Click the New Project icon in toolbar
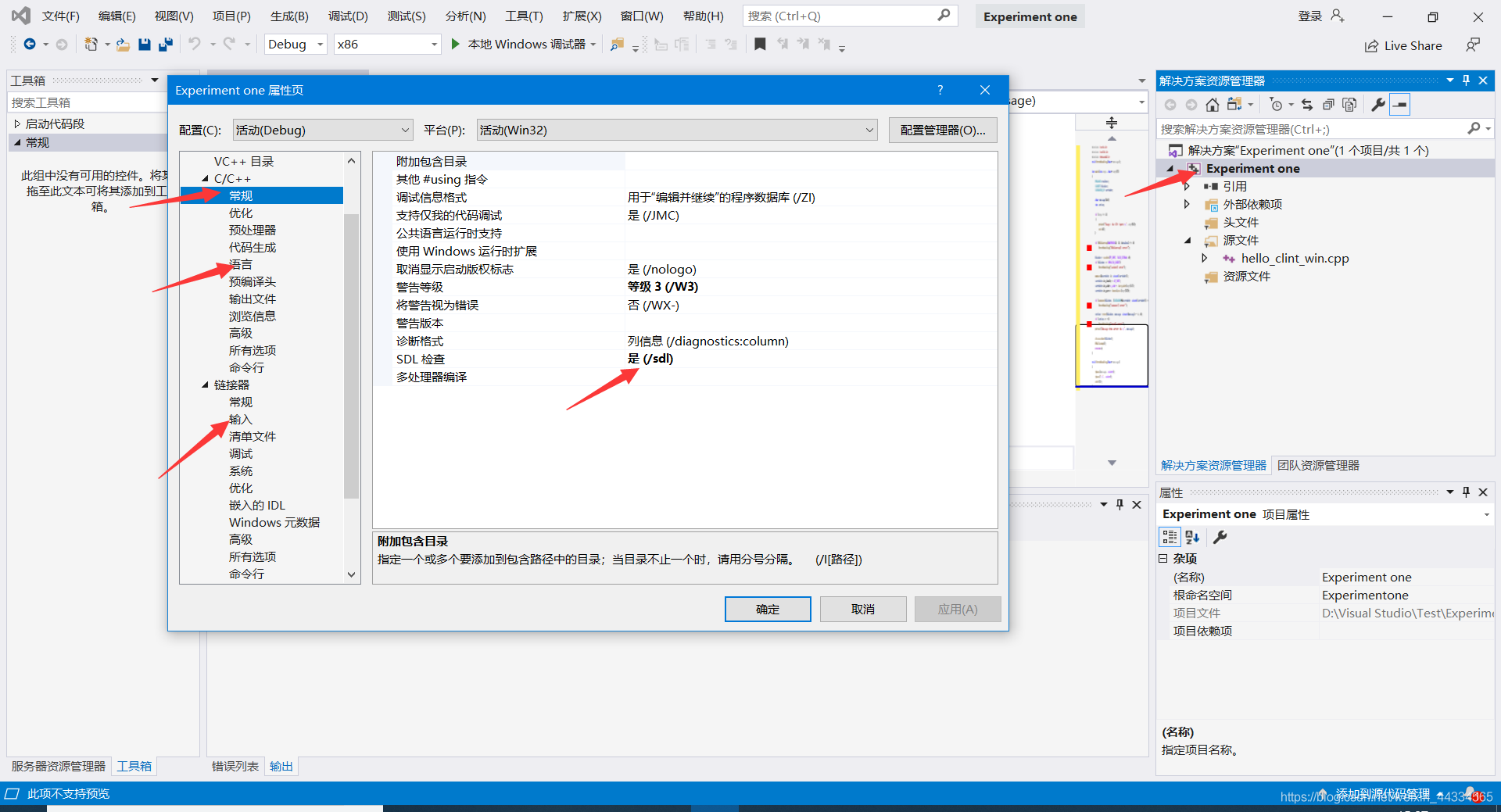 click(x=91, y=45)
